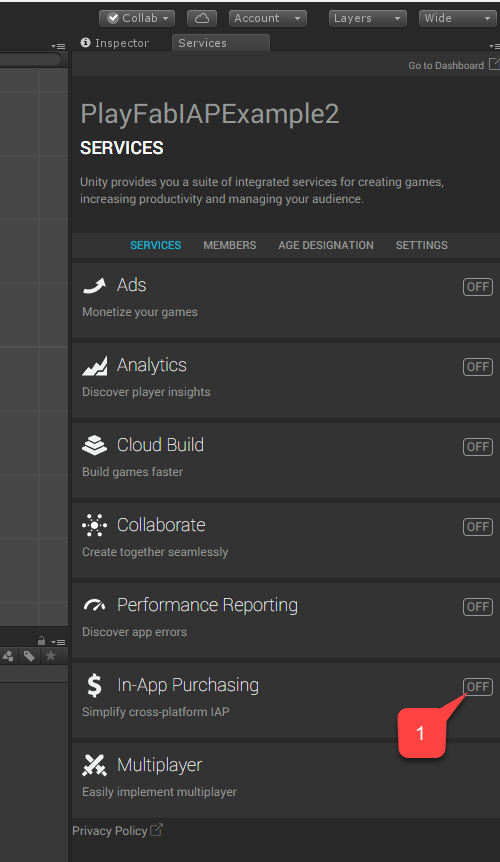The width and height of the screenshot is (500, 862).
Task: Open the MEMBERS section tab
Action: 230,245
